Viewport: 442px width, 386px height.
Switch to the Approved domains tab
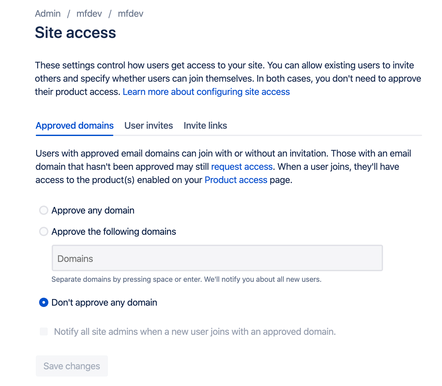coord(74,126)
